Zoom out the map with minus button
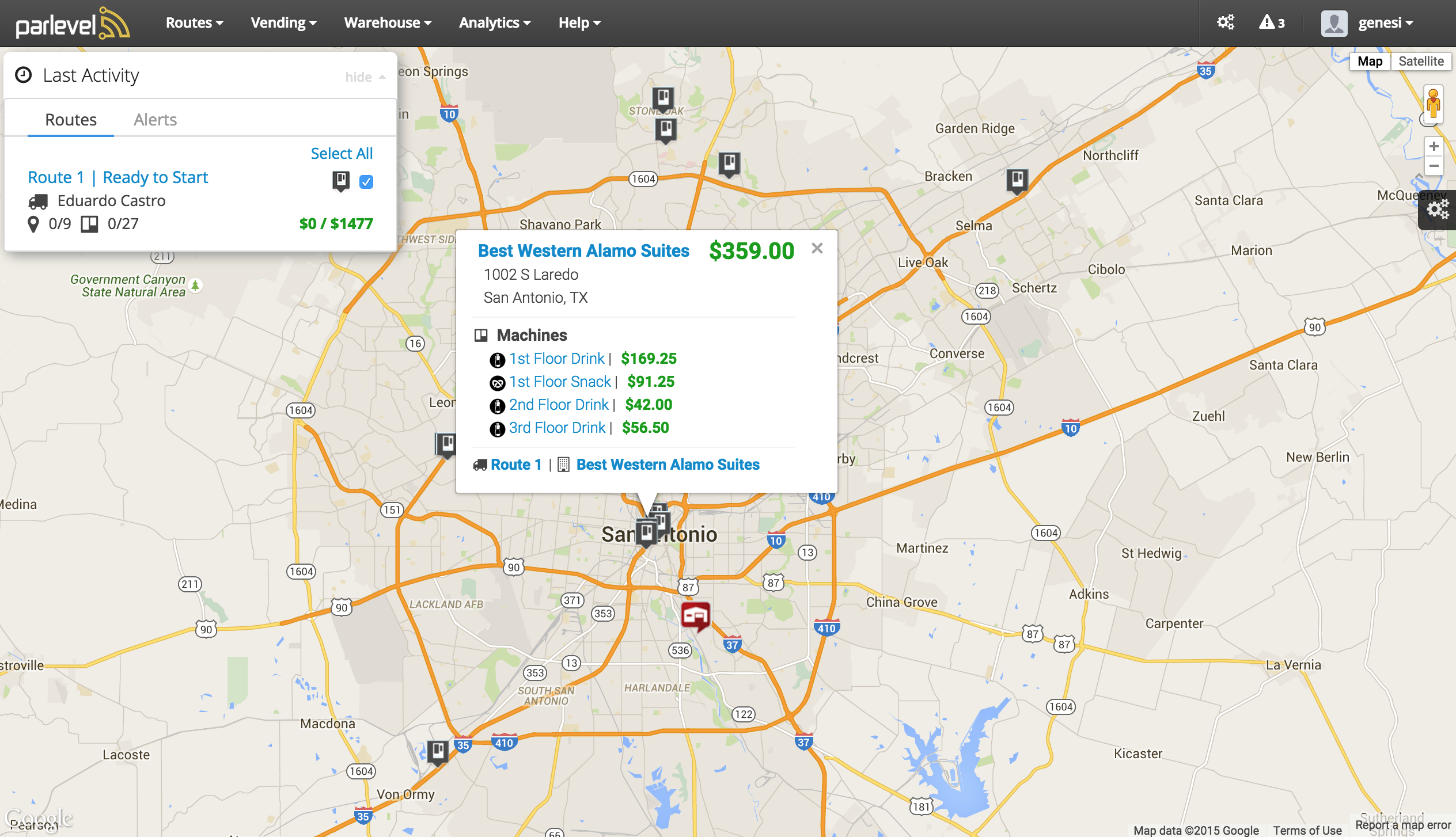 [x=1434, y=166]
